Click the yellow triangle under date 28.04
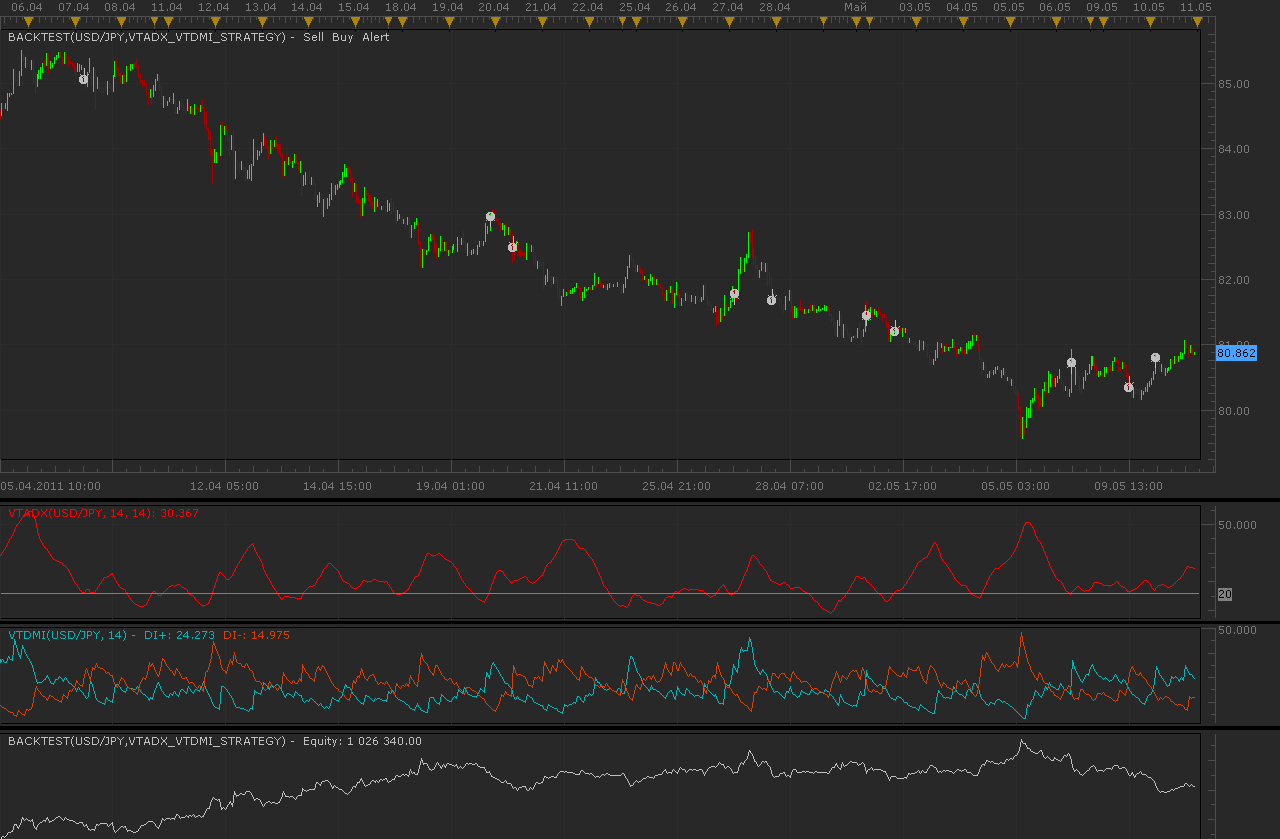 coord(775,20)
